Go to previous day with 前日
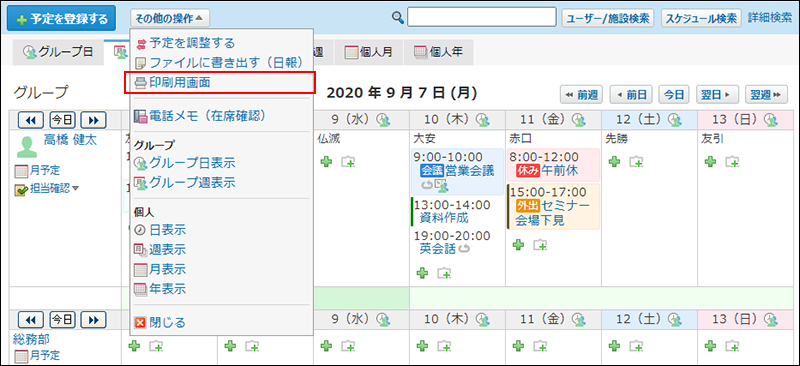 pos(631,94)
